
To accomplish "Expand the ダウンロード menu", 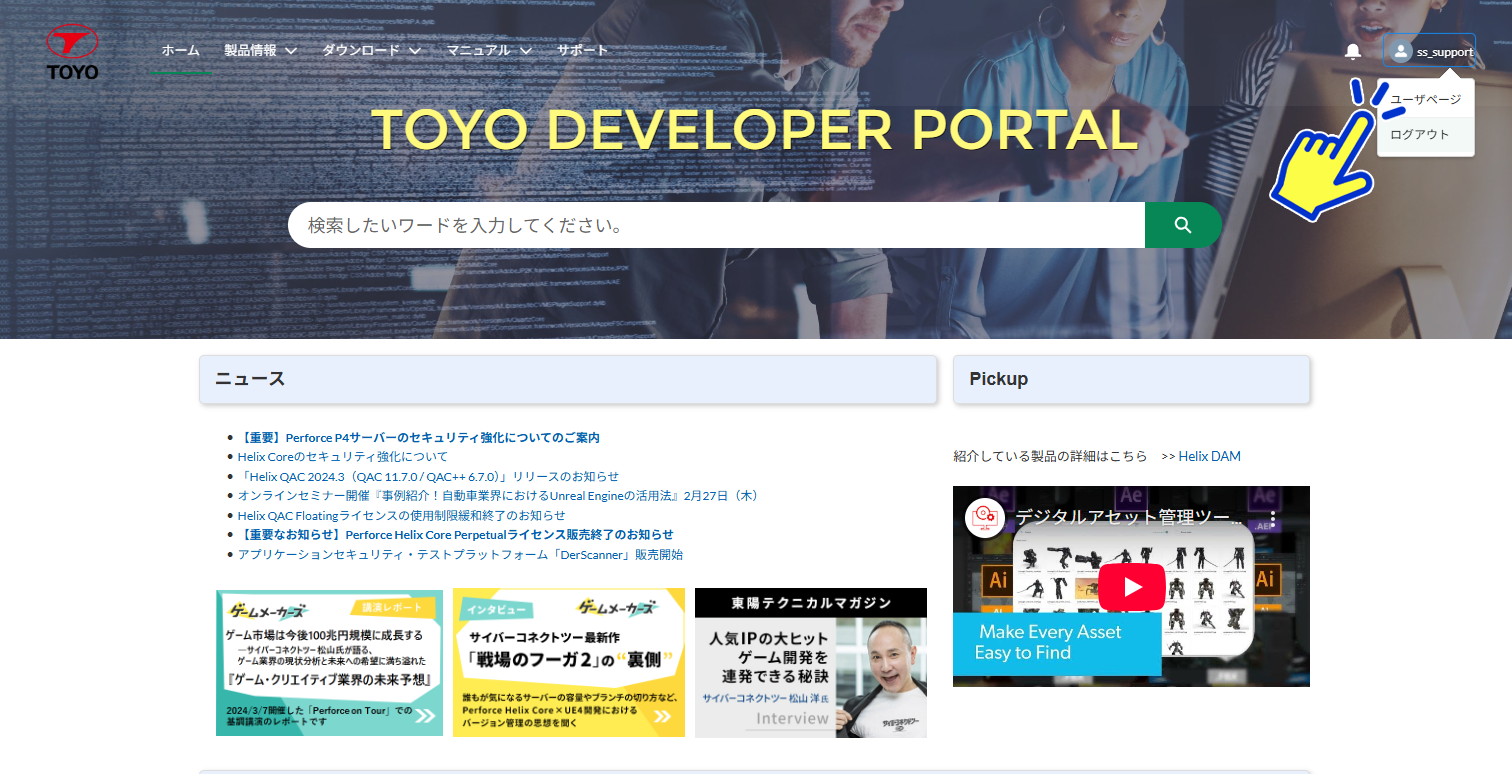I will tap(371, 51).
